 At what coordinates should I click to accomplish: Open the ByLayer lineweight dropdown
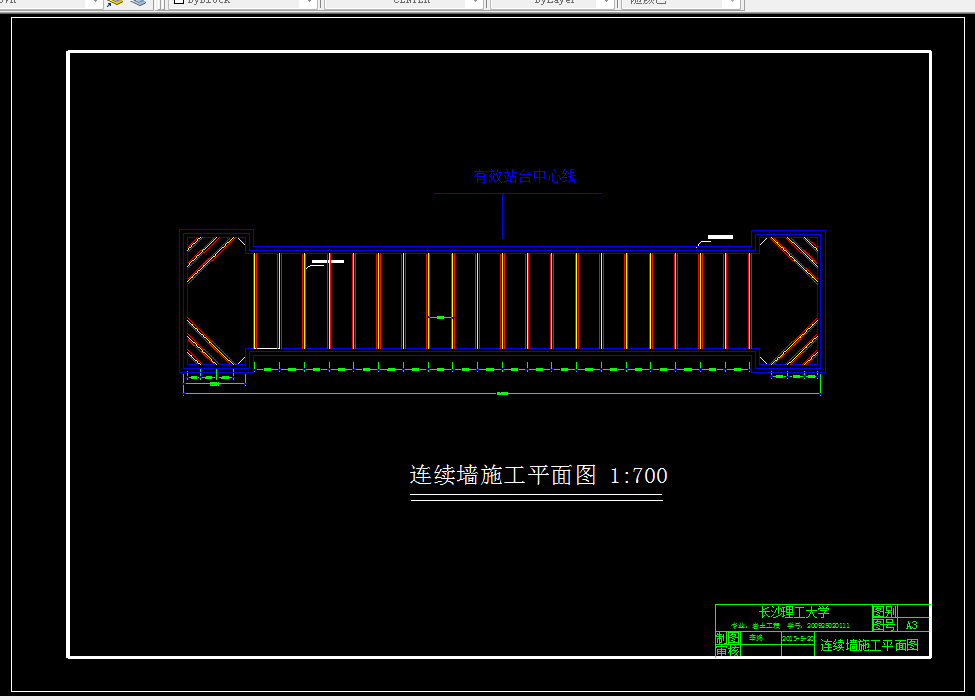pyautogui.click(x=552, y=2)
